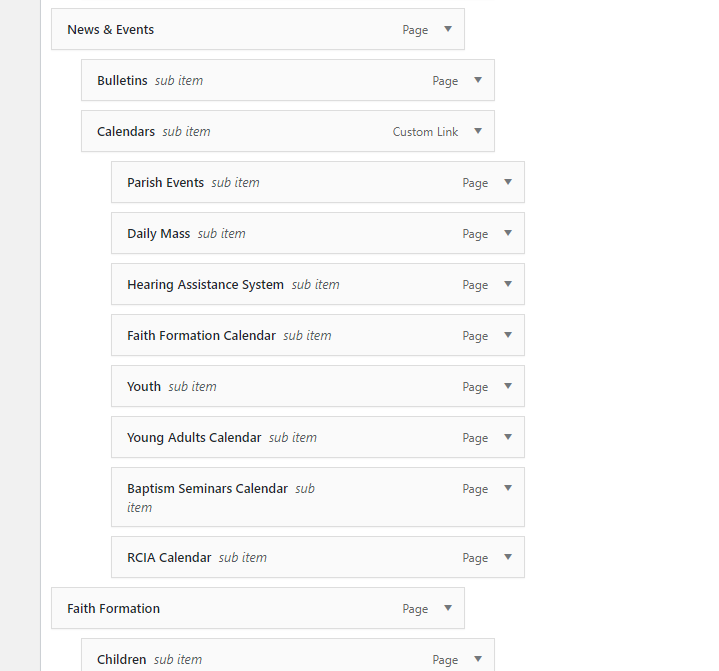Toggle Baptism Seminars Calendar details arrow

[508, 488]
